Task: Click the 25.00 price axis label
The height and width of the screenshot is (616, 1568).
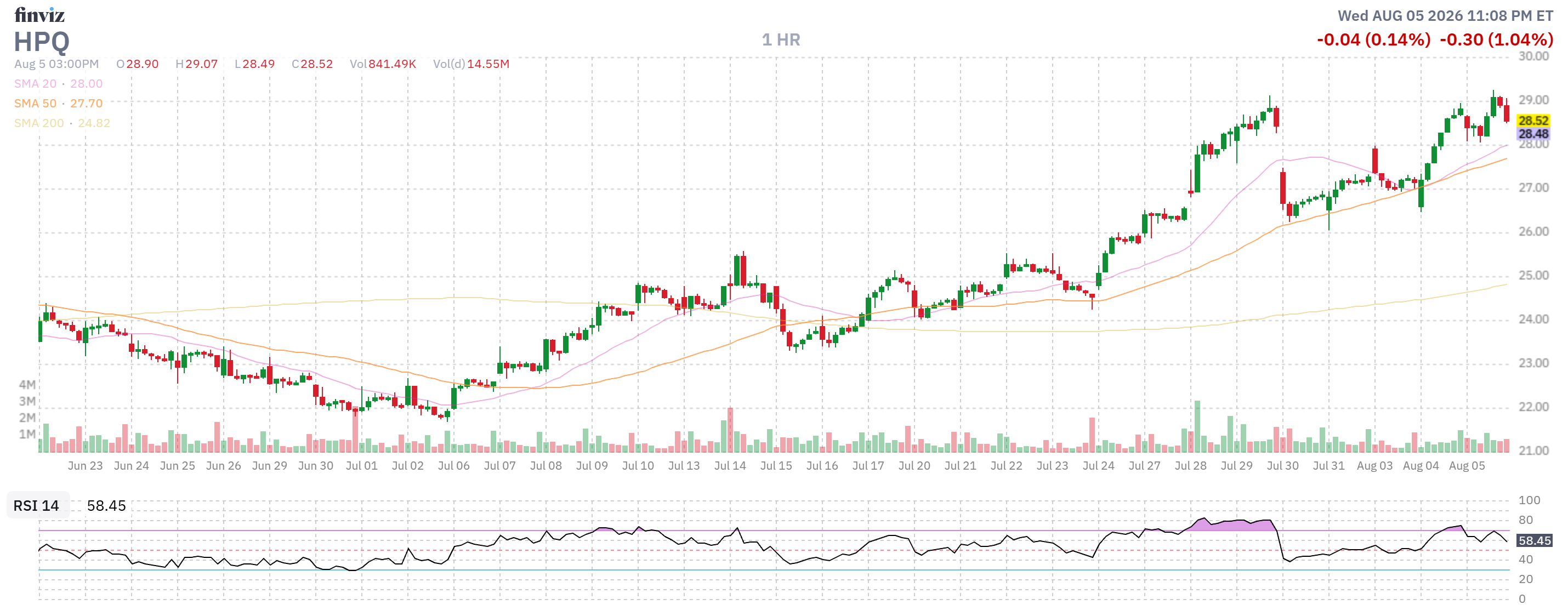Action: (x=1533, y=275)
